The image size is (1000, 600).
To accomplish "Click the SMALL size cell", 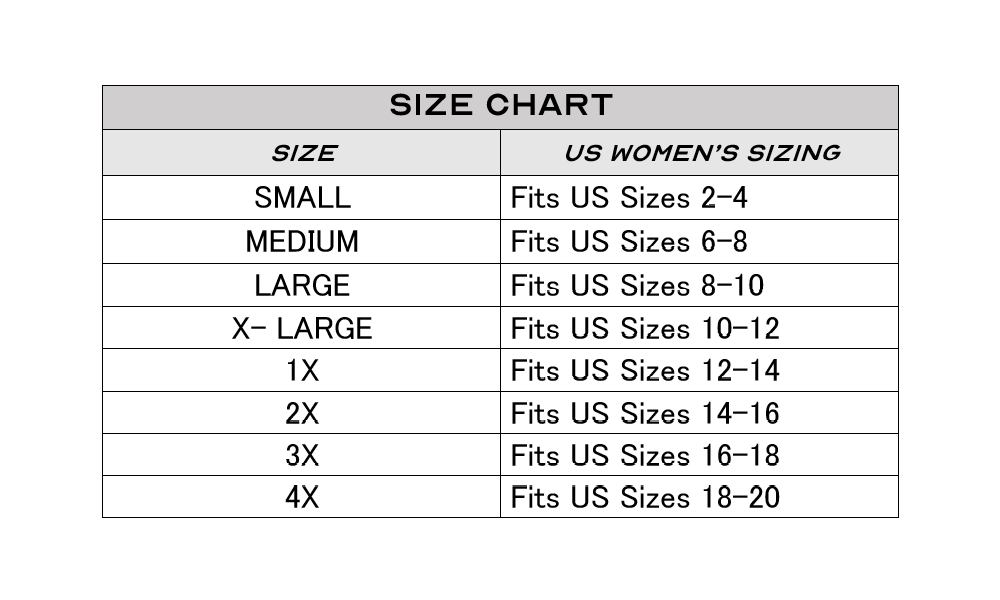I will click(x=302, y=198).
